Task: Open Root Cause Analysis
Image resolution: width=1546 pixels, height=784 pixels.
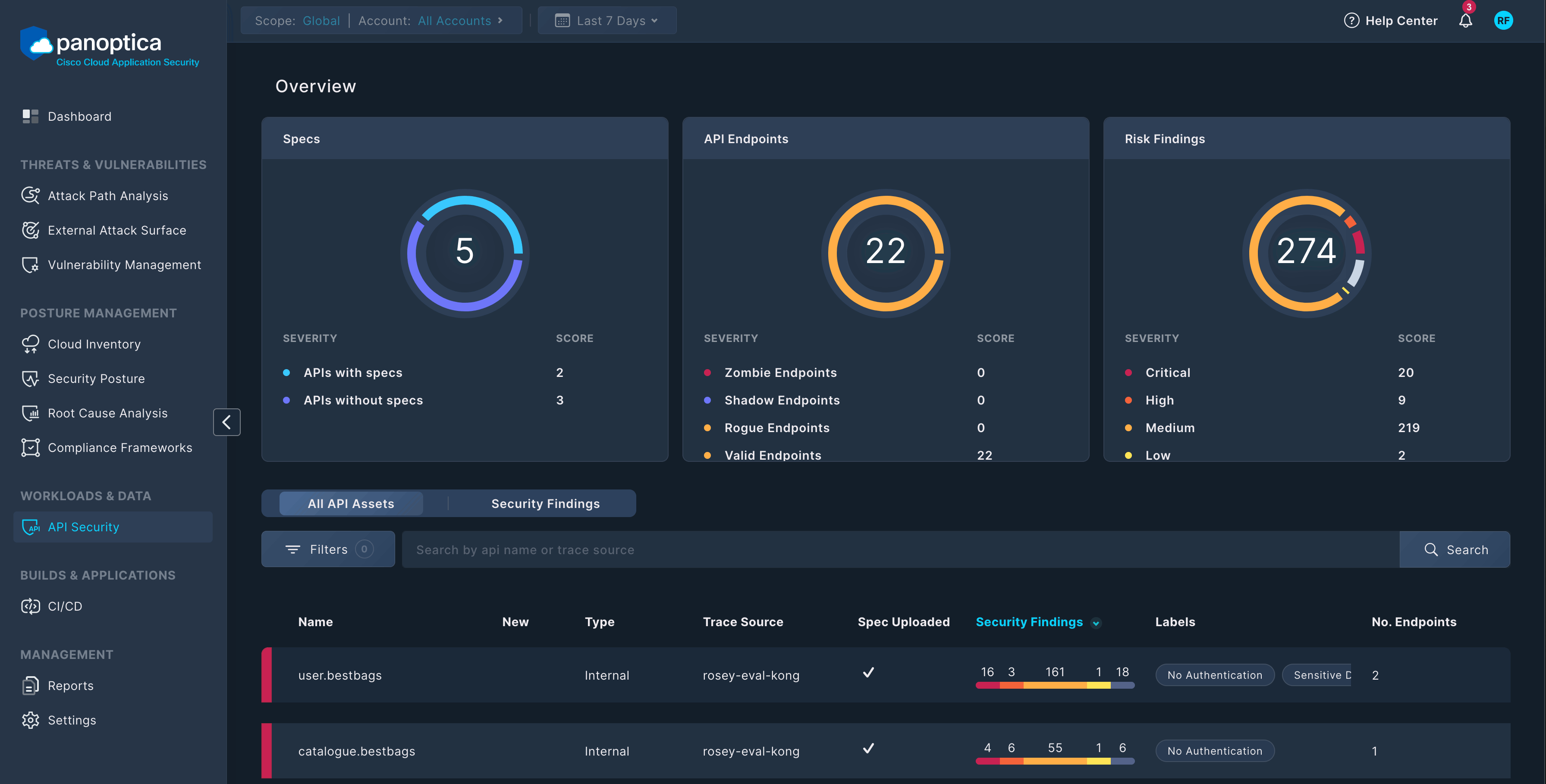Action: pos(107,413)
